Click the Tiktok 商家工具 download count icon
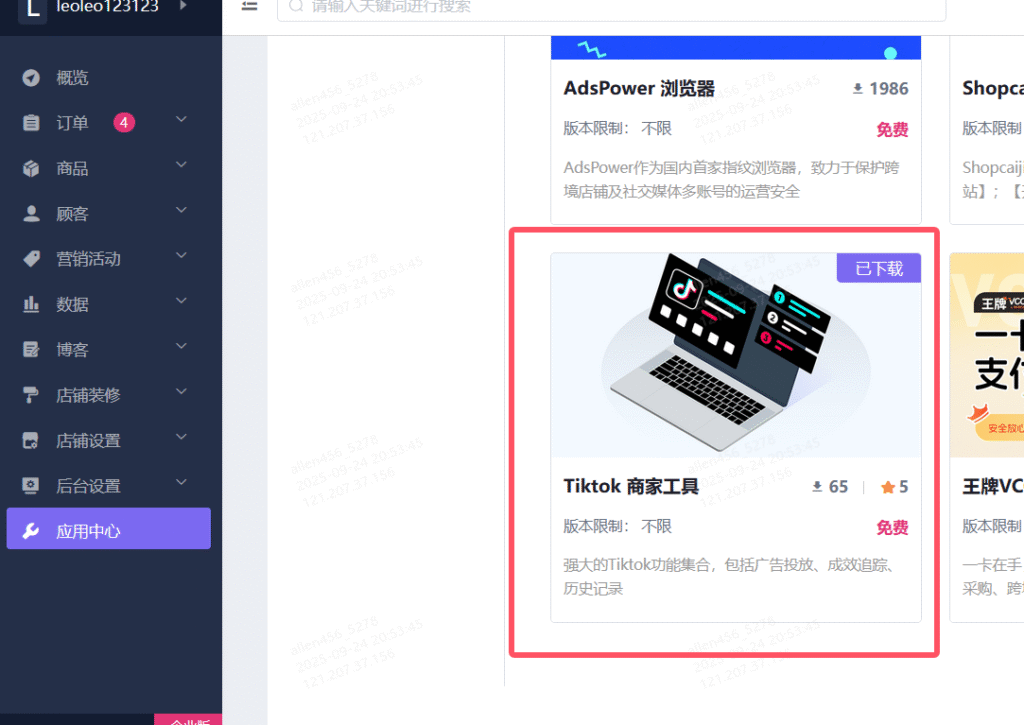The height and width of the screenshot is (725, 1024). [817, 487]
